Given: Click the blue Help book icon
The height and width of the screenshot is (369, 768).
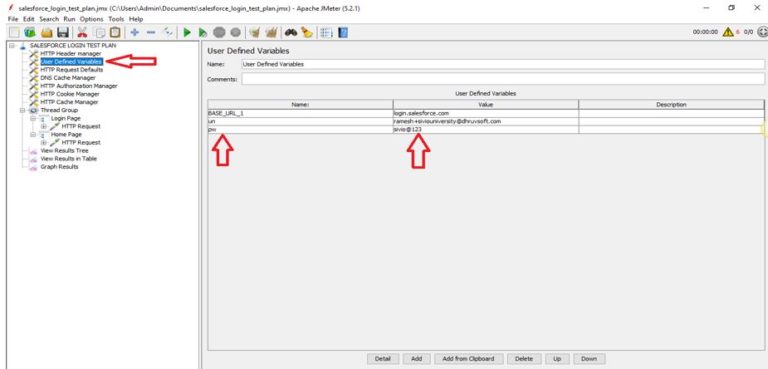Looking at the screenshot, I should click(x=343, y=32).
